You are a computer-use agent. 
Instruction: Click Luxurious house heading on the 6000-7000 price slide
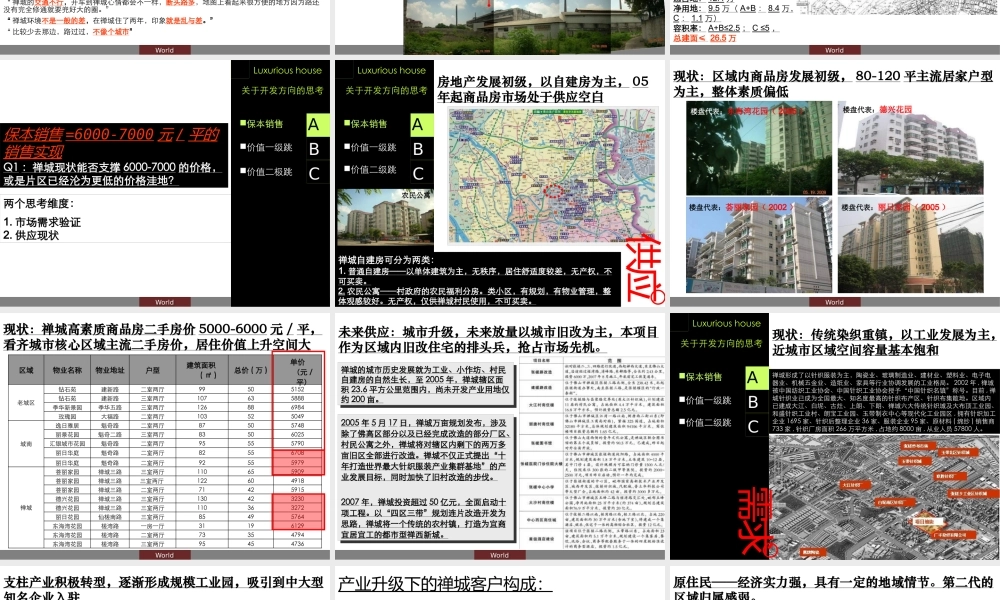pyautogui.click(x=287, y=71)
